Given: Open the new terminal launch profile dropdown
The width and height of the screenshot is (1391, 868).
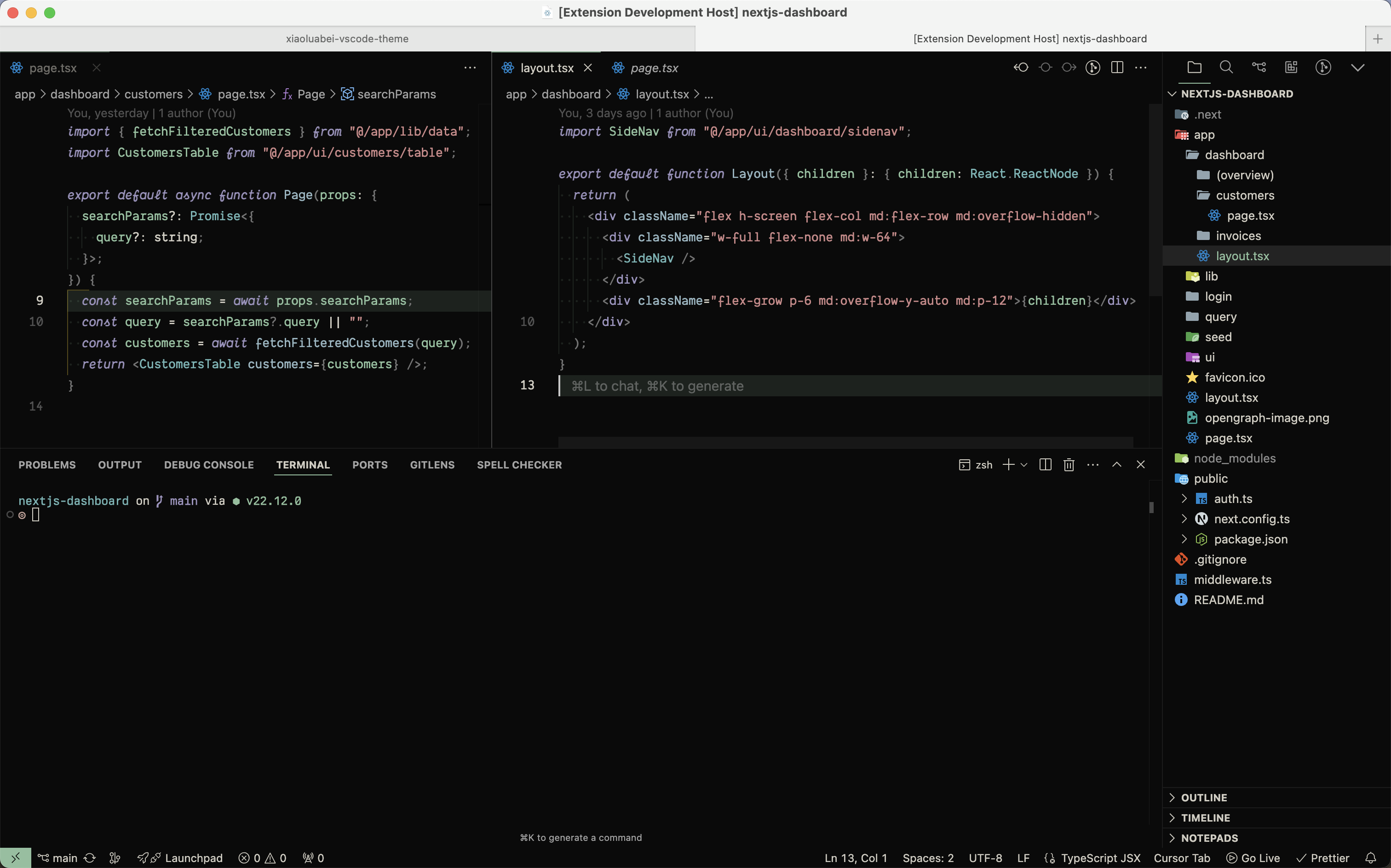Looking at the screenshot, I should (x=1024, y=464).
